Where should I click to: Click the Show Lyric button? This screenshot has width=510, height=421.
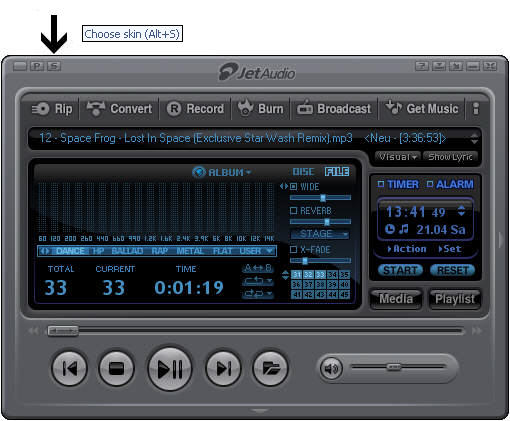pos(450,157)
